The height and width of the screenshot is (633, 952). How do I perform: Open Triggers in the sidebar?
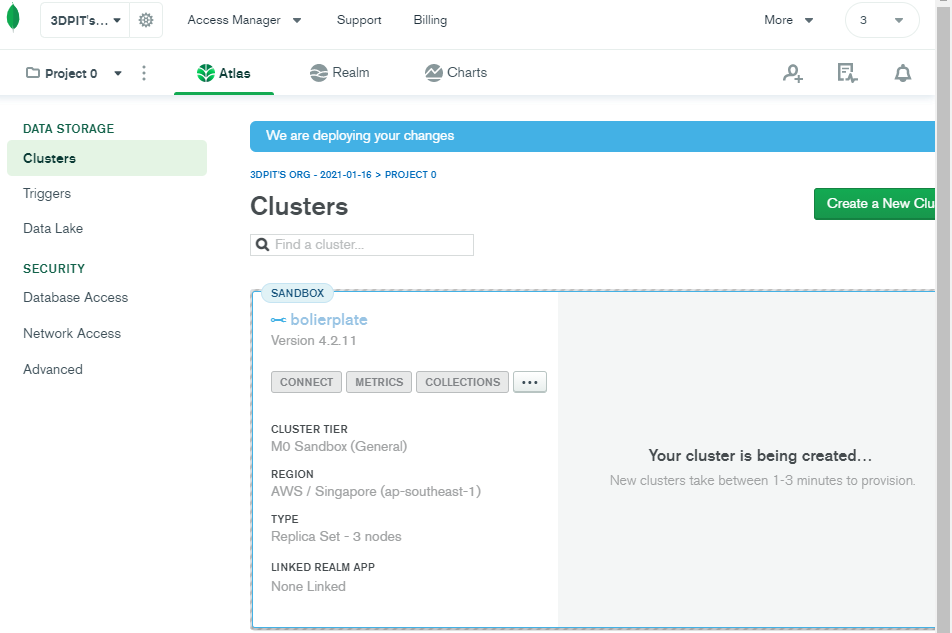point(47,194)
